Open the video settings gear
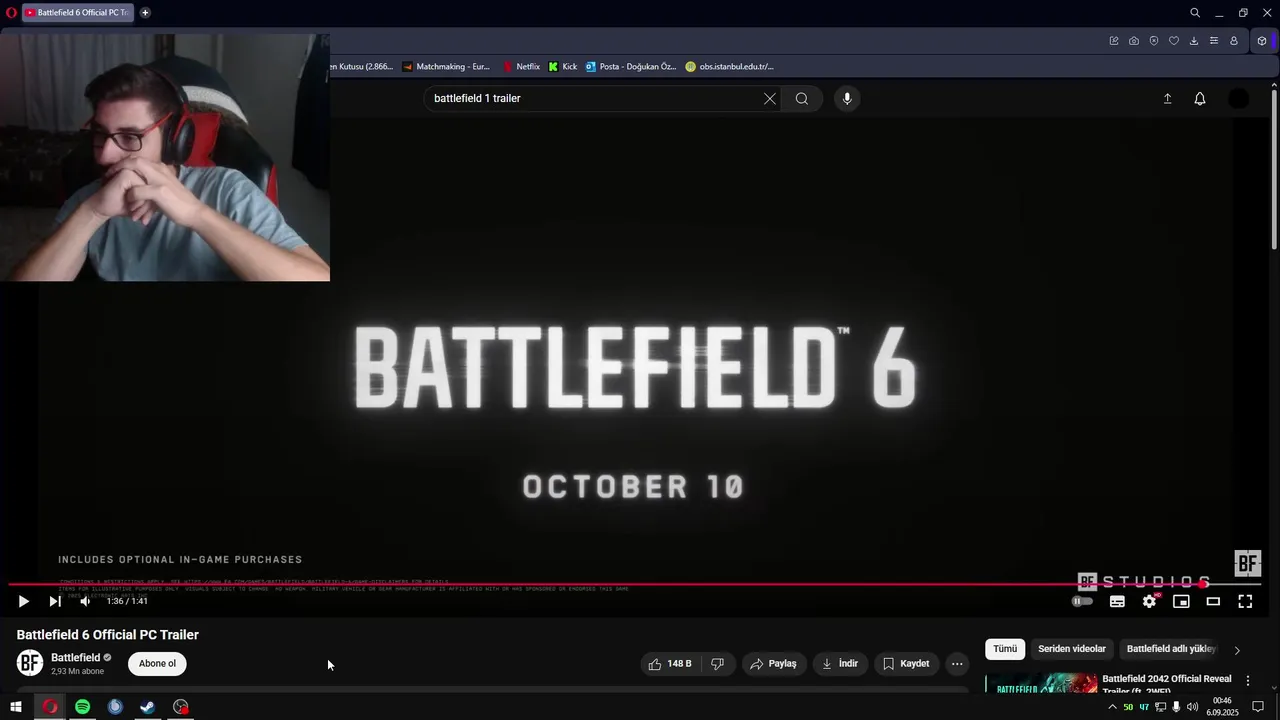 coord(1149,601)
